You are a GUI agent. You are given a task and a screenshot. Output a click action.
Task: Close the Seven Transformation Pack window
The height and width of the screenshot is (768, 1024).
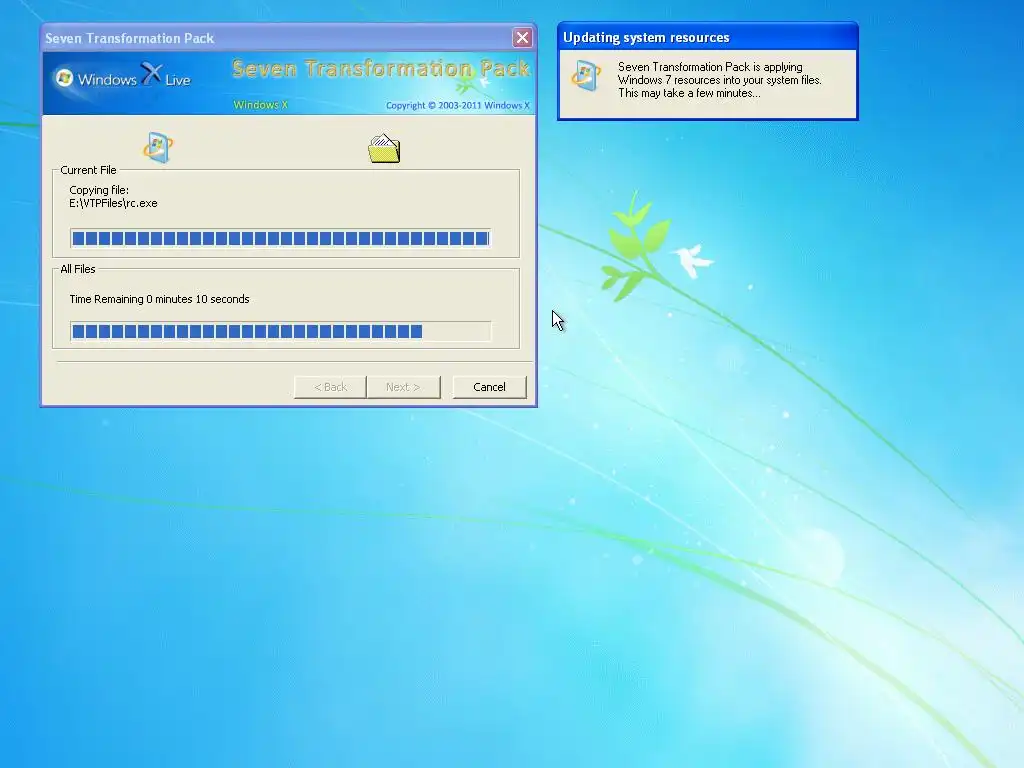tap(522, 38)
